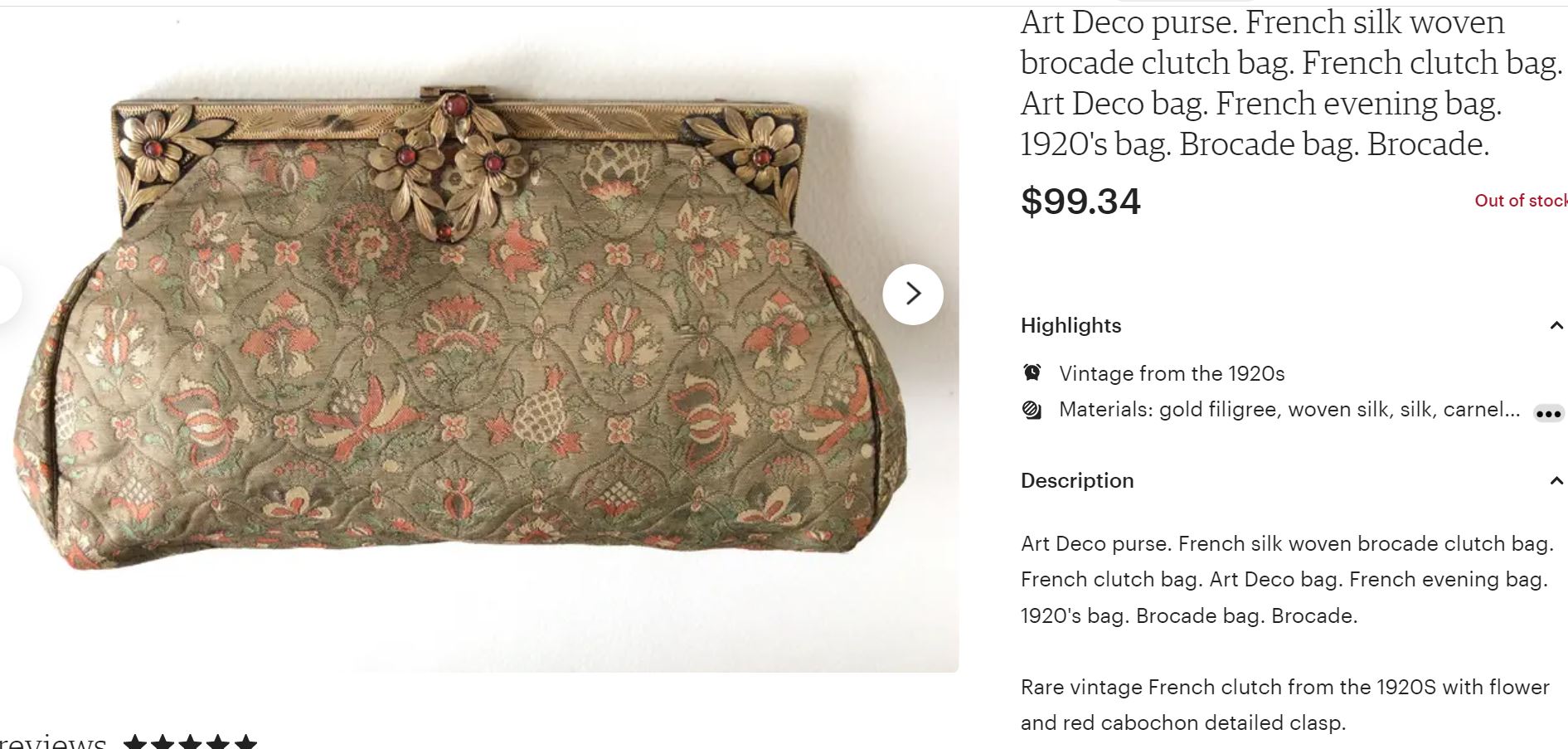This screenshot has width=1568, height=749.
Task: Click the Description section header
Action: pos(1076,481)
